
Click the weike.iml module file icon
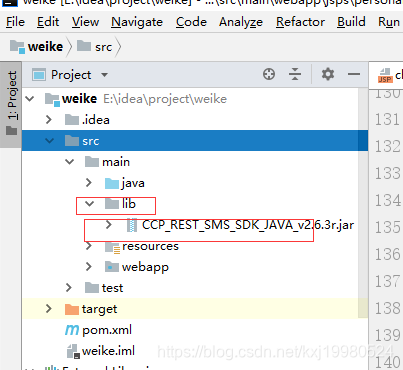pos(73,352)
